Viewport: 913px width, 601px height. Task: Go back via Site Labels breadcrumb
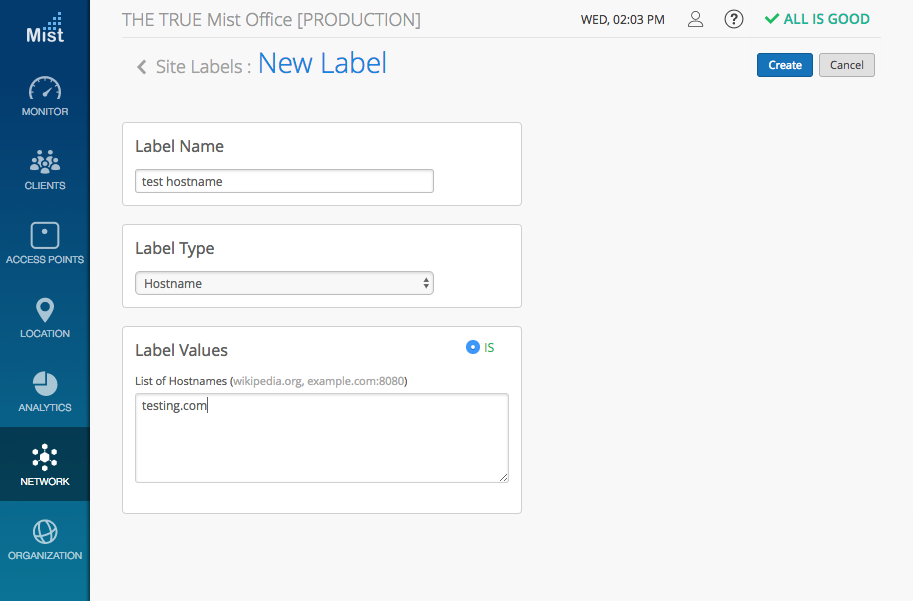(203, 67)
